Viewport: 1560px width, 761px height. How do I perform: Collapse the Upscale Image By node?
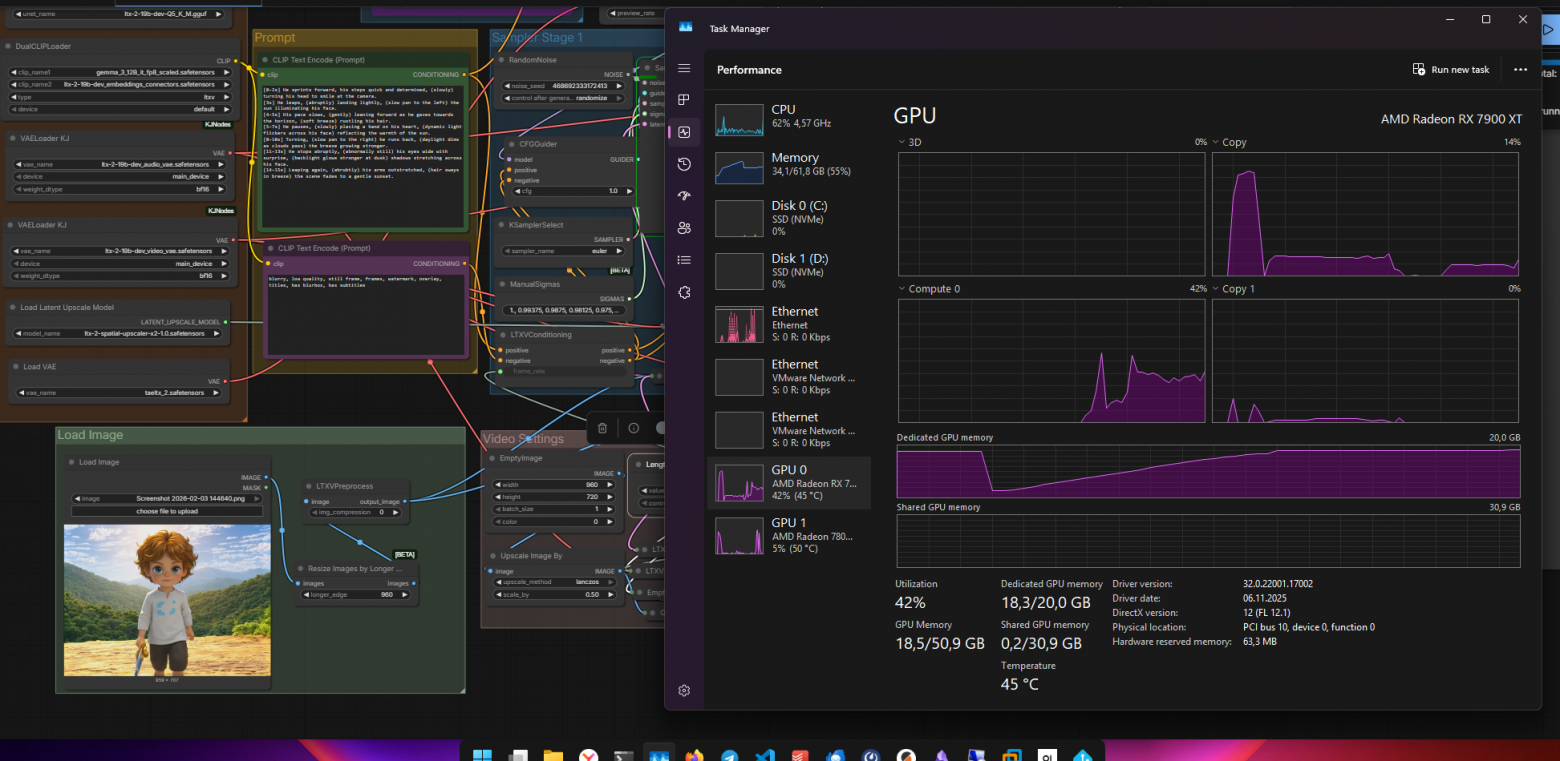click(492, 556)
